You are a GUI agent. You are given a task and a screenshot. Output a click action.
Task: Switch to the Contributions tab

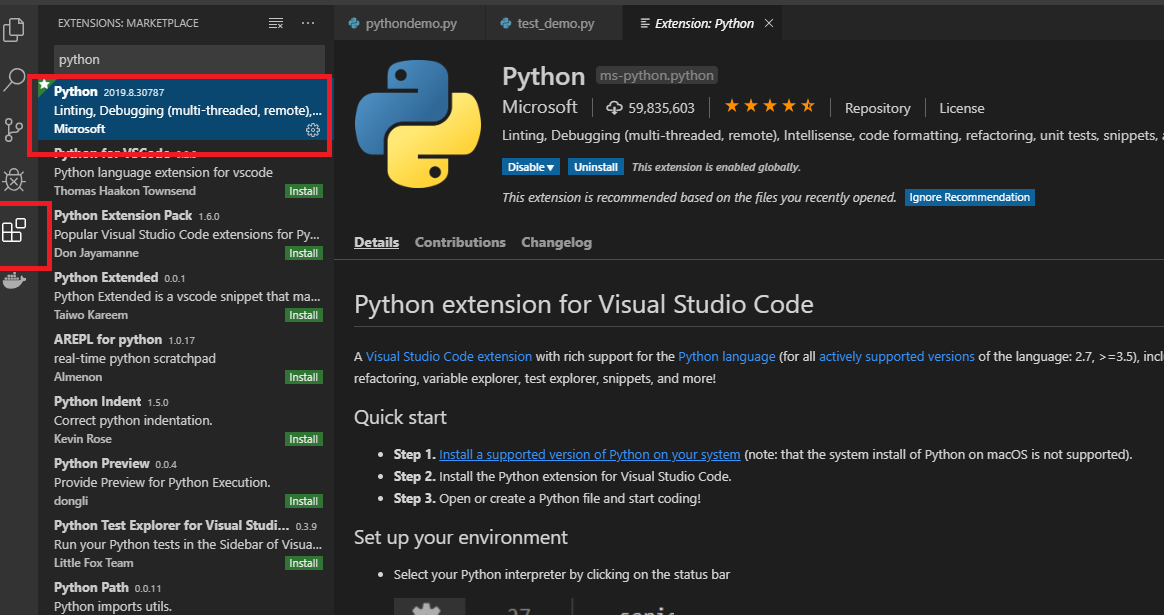tap(459, 241)
